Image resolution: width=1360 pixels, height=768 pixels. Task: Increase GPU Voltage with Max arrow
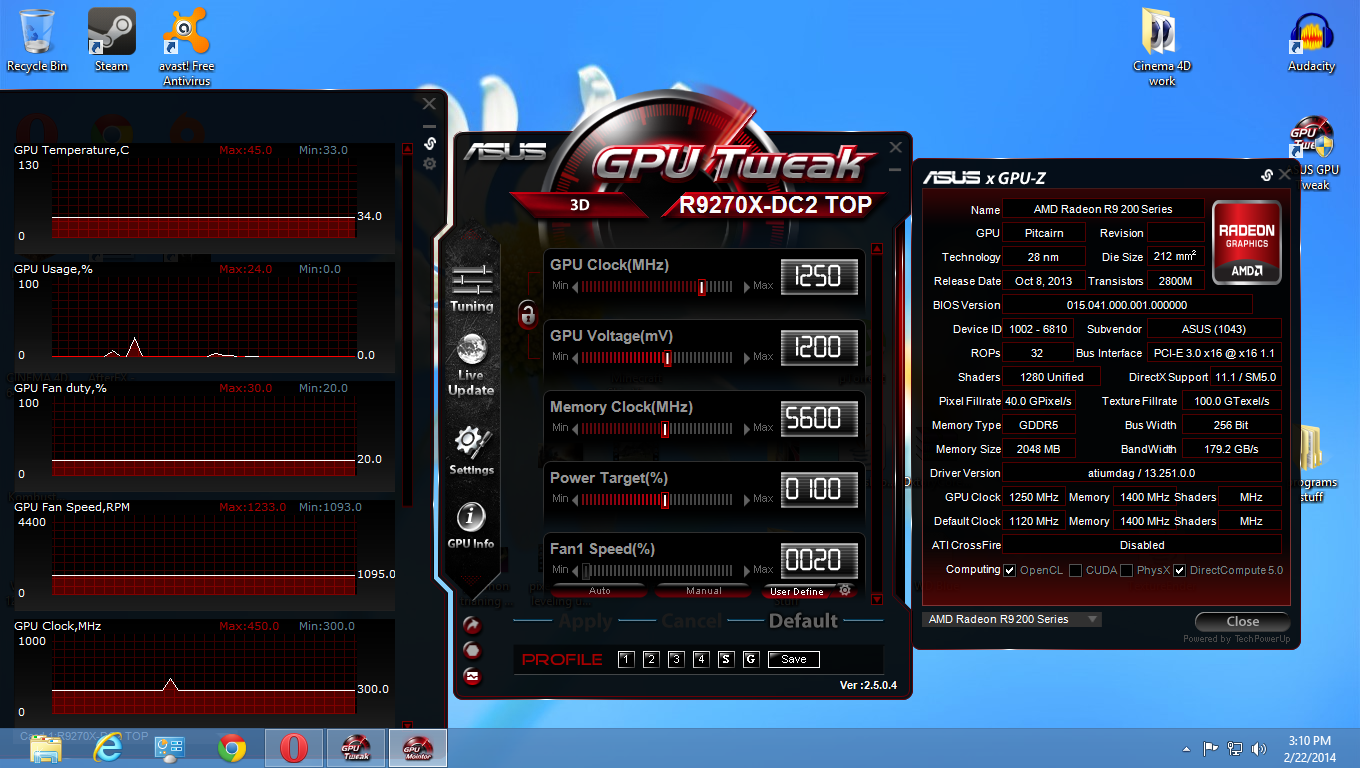[x=747, y=356]
